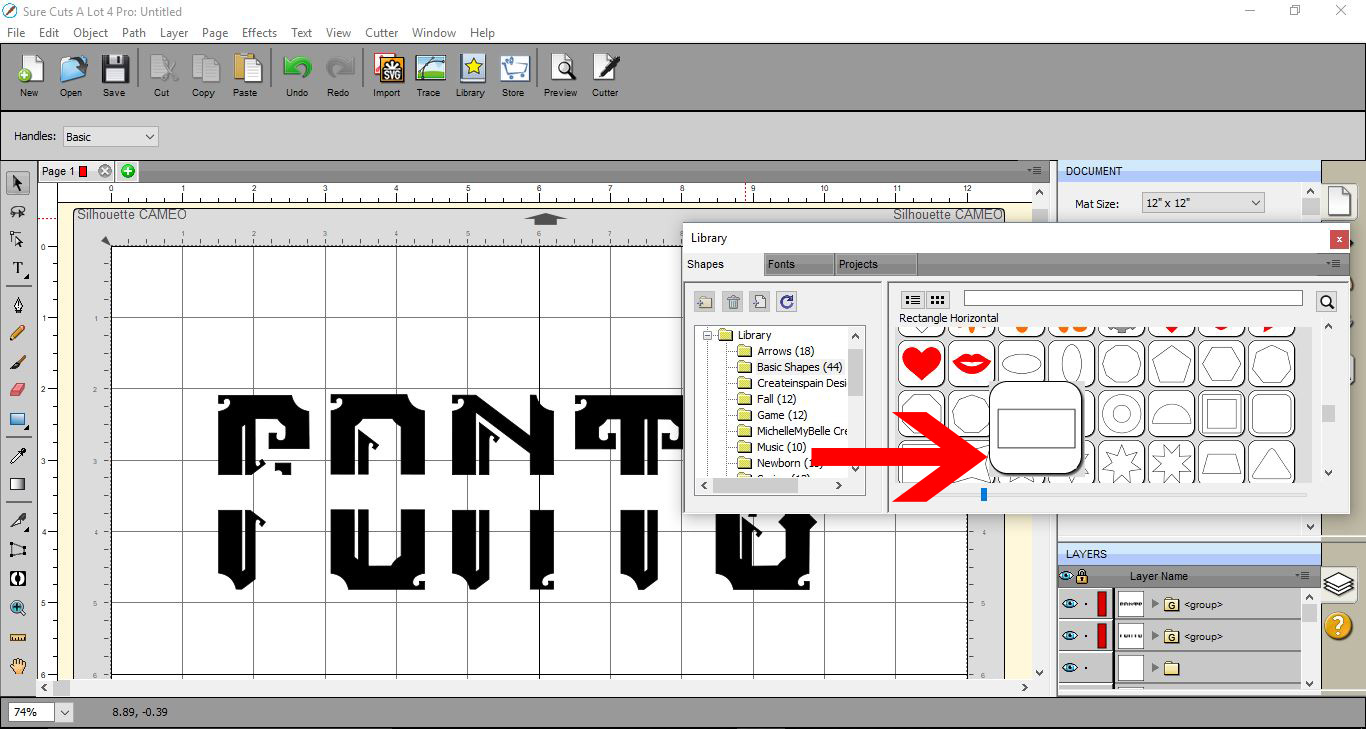Expand the first group layer
The height and width of the screenshot is (729, 1366).
1156,604
